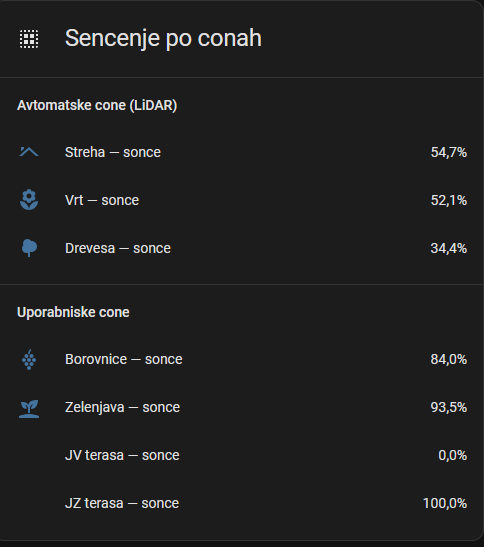Image resolution: width=484 pixels, height=547 pixels.
Task: Click the 34,4% Drevesa reading
Action: [448, 249]
